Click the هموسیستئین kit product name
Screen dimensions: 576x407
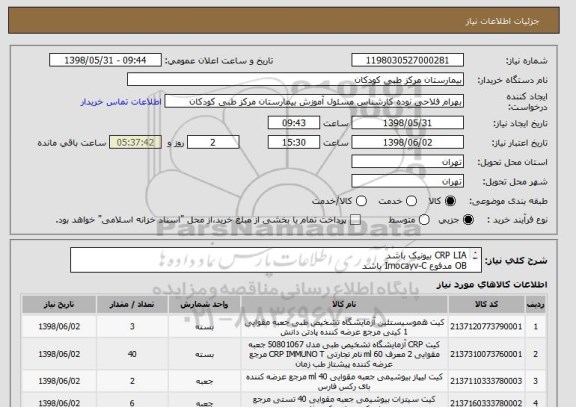(344, 327)
